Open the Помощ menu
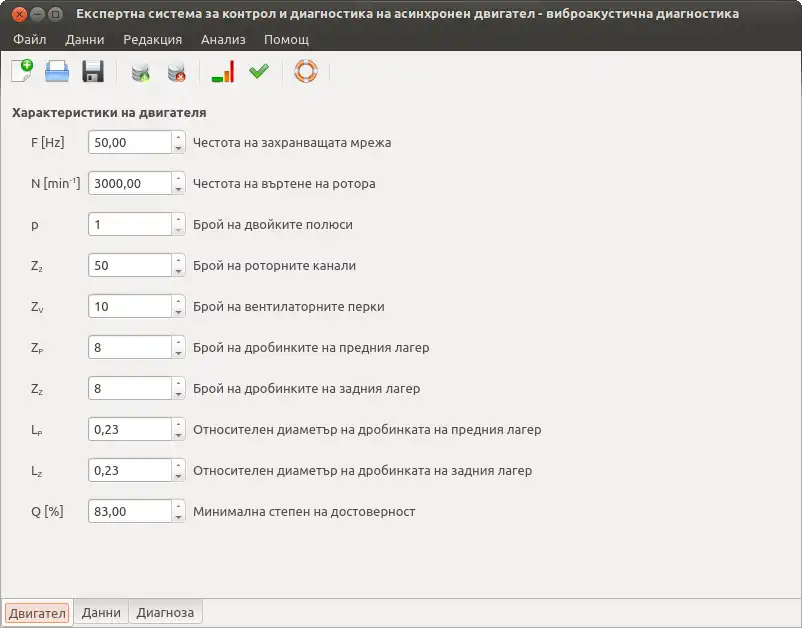This screenshot has height=628, width=802. click(x=286, y=39)
